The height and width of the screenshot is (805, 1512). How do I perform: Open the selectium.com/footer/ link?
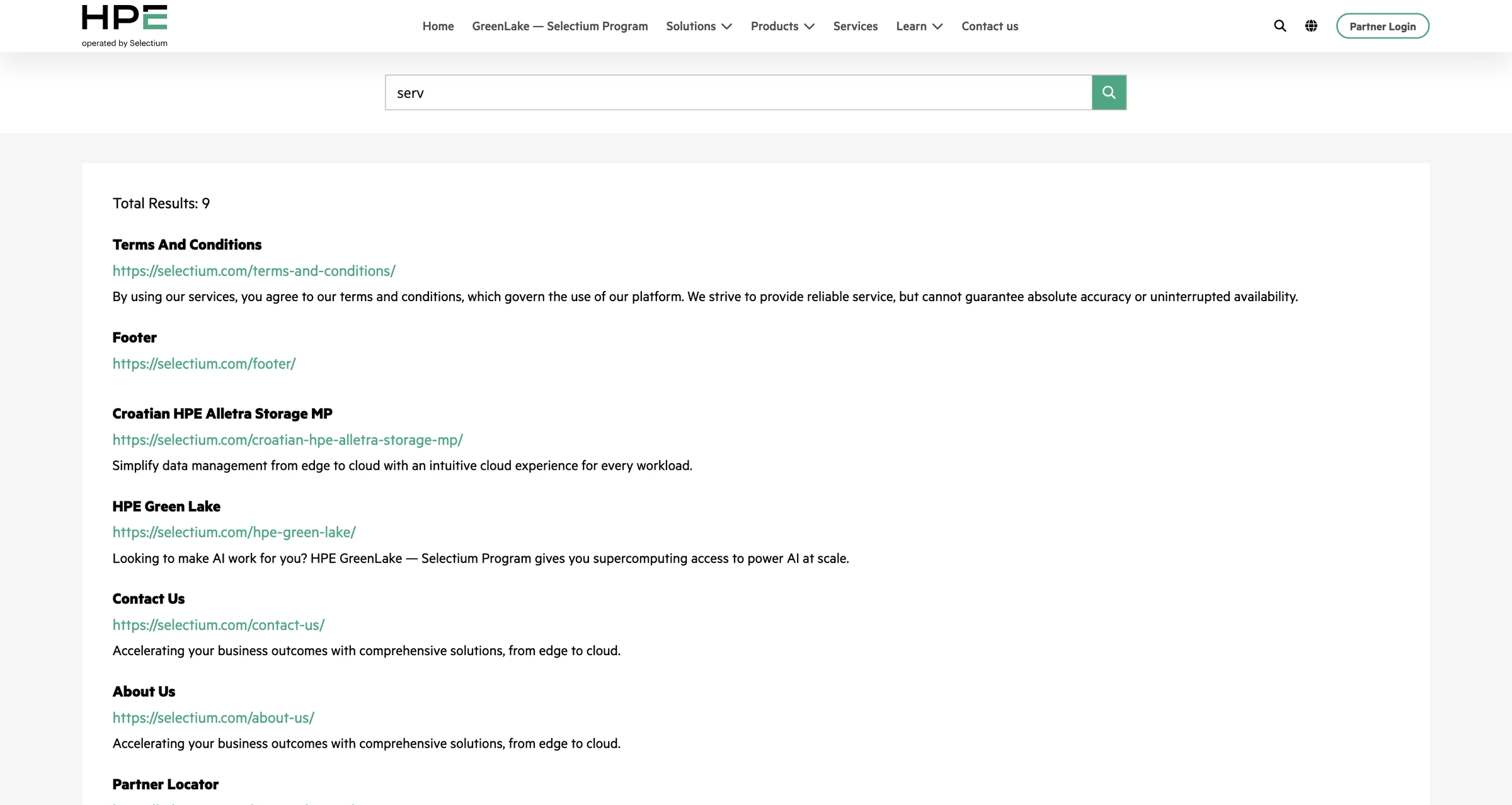pyautogui.click(x=204, y=363)
